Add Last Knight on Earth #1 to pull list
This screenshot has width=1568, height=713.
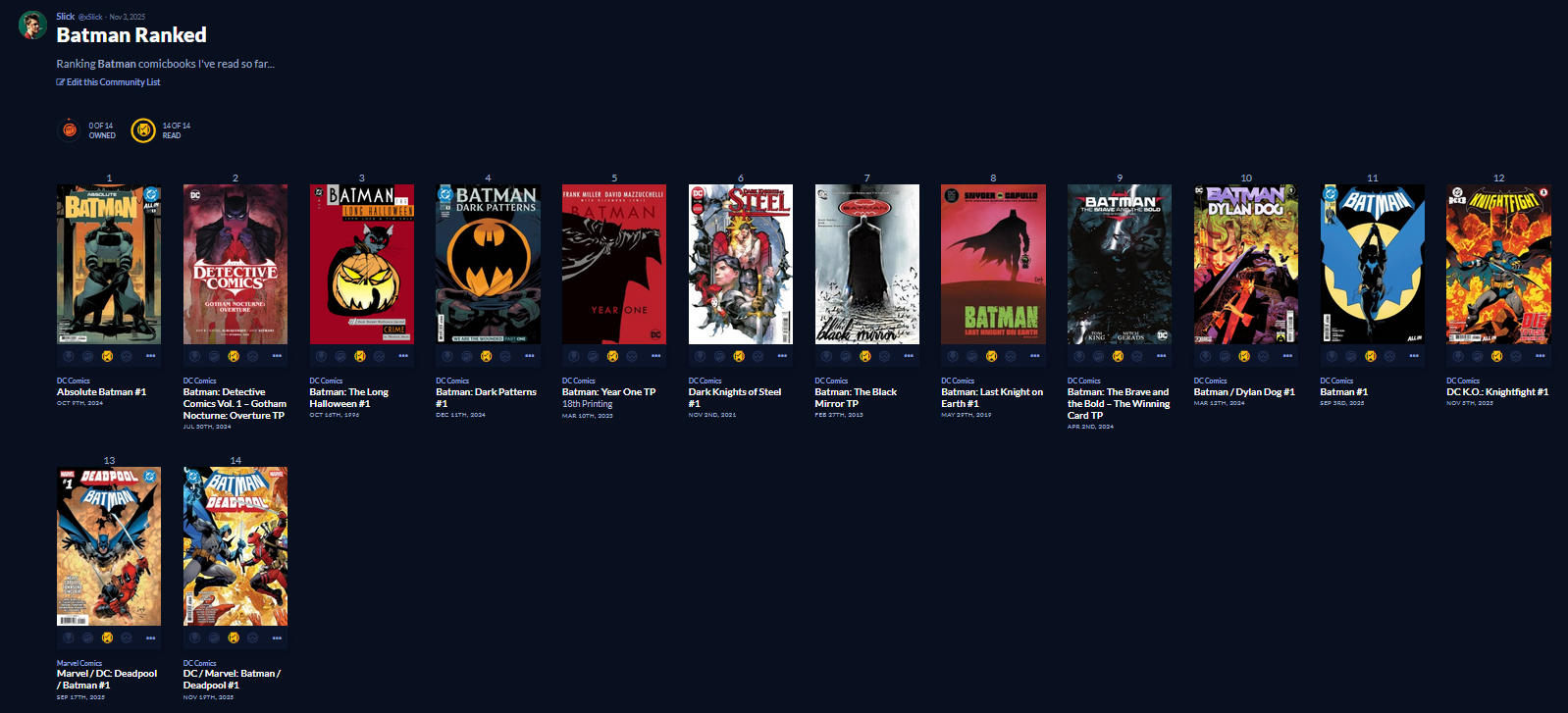point(953,356)
